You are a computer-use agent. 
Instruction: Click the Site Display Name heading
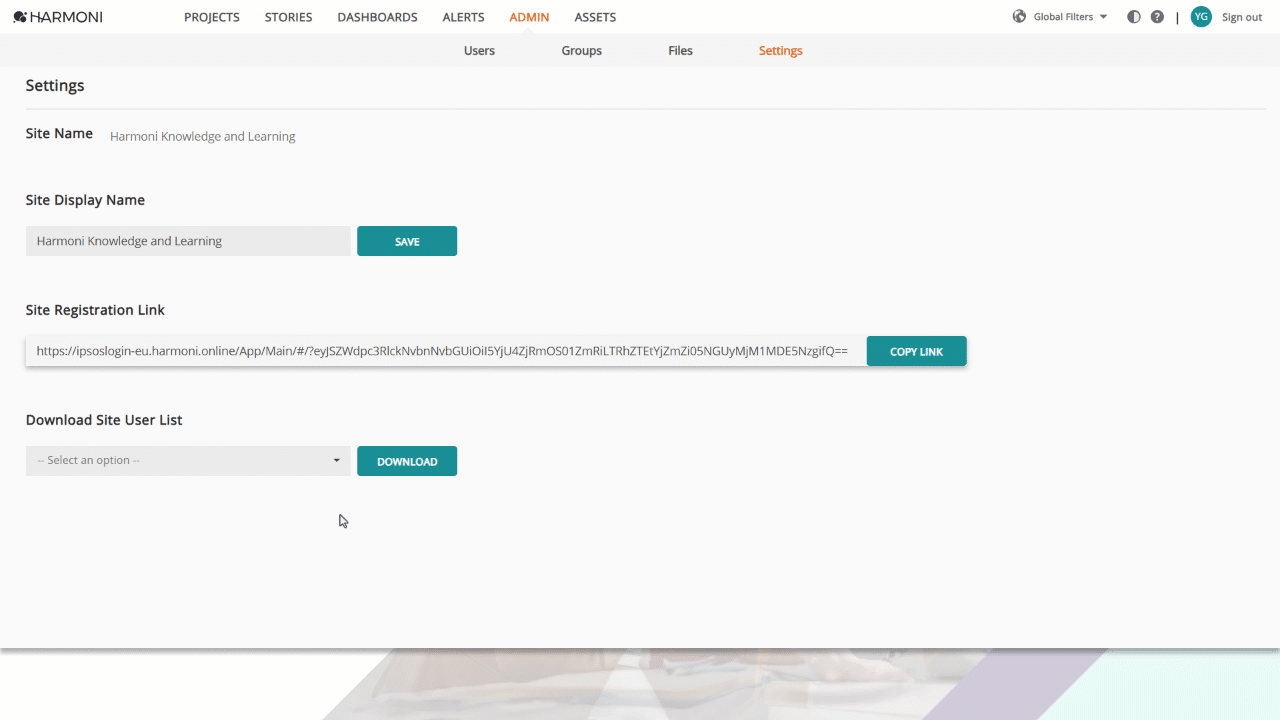85,200
